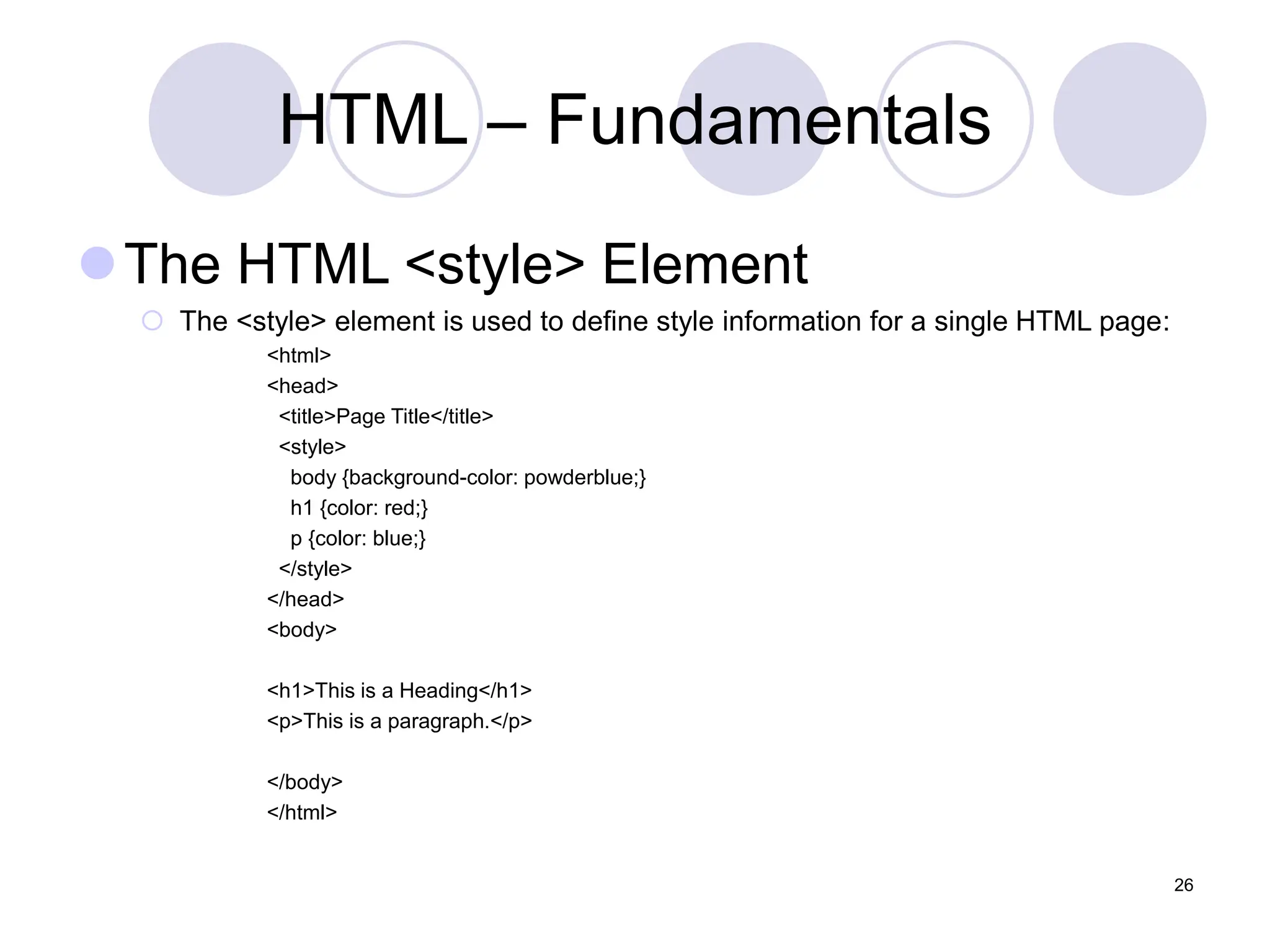
Task: Click the '</body>' closing tag line
Action: tap(304, 782)
